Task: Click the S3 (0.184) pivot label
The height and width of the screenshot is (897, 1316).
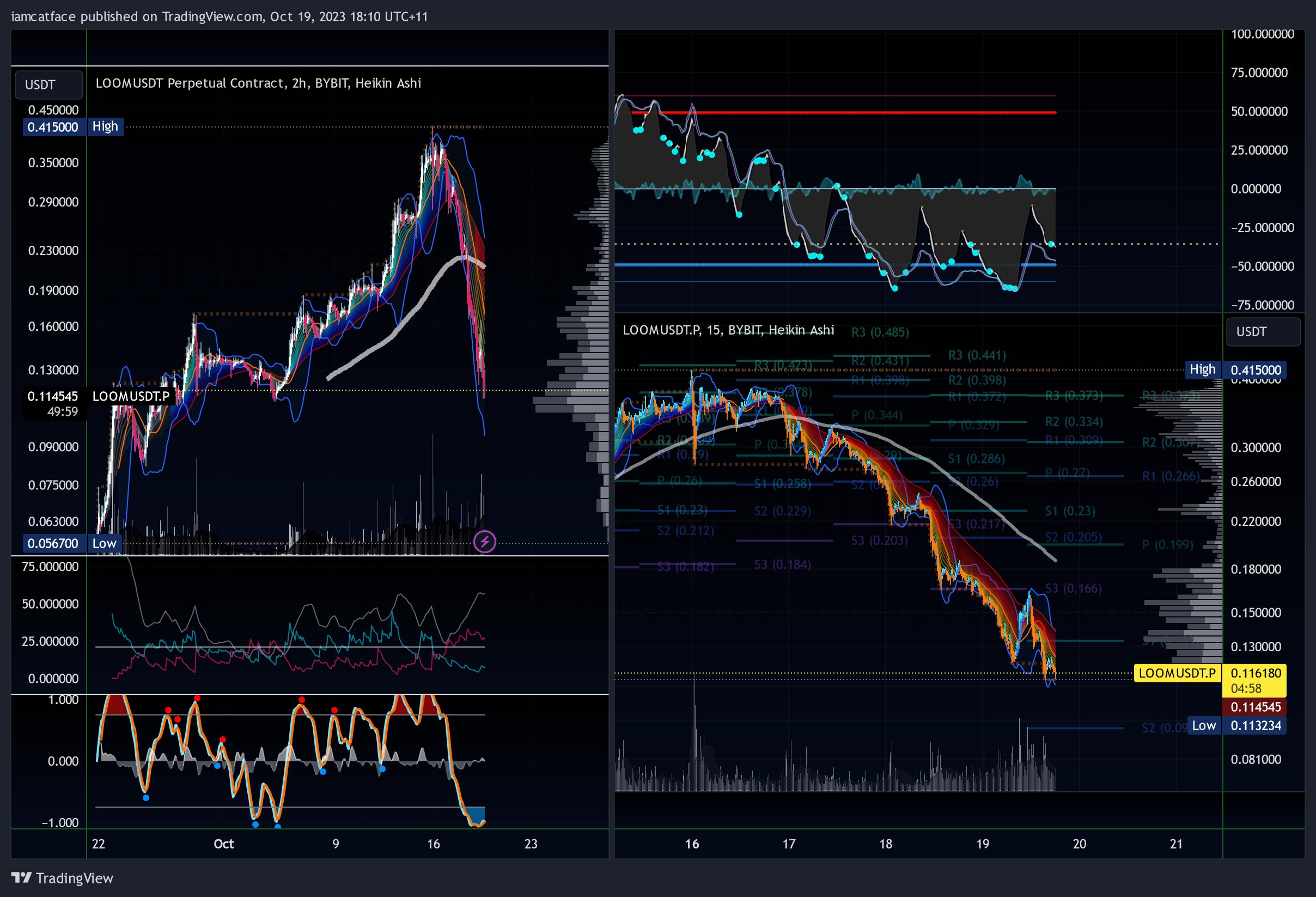Action: (783, 565)
